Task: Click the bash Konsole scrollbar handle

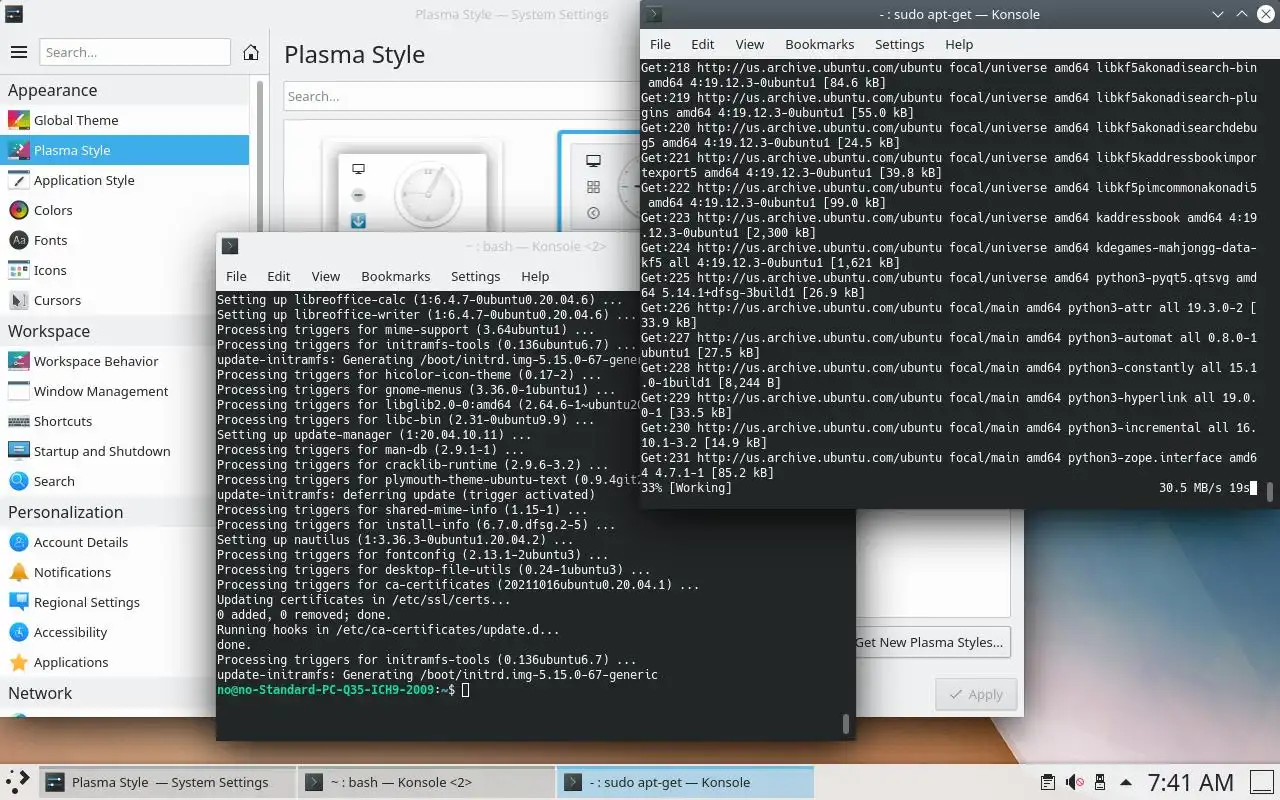Action: 846,723
